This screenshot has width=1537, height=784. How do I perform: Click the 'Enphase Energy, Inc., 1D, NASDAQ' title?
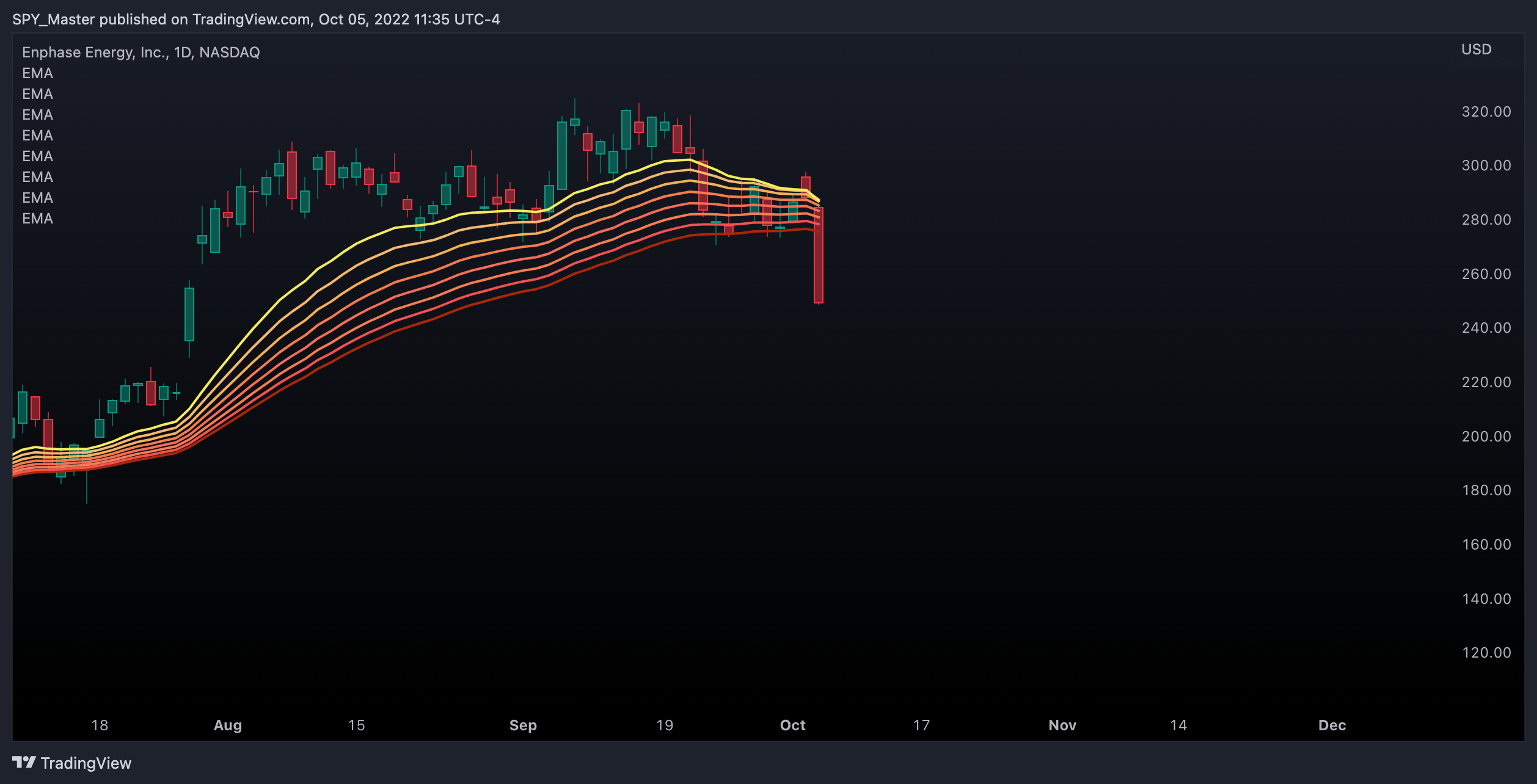(x=141, y=53)
